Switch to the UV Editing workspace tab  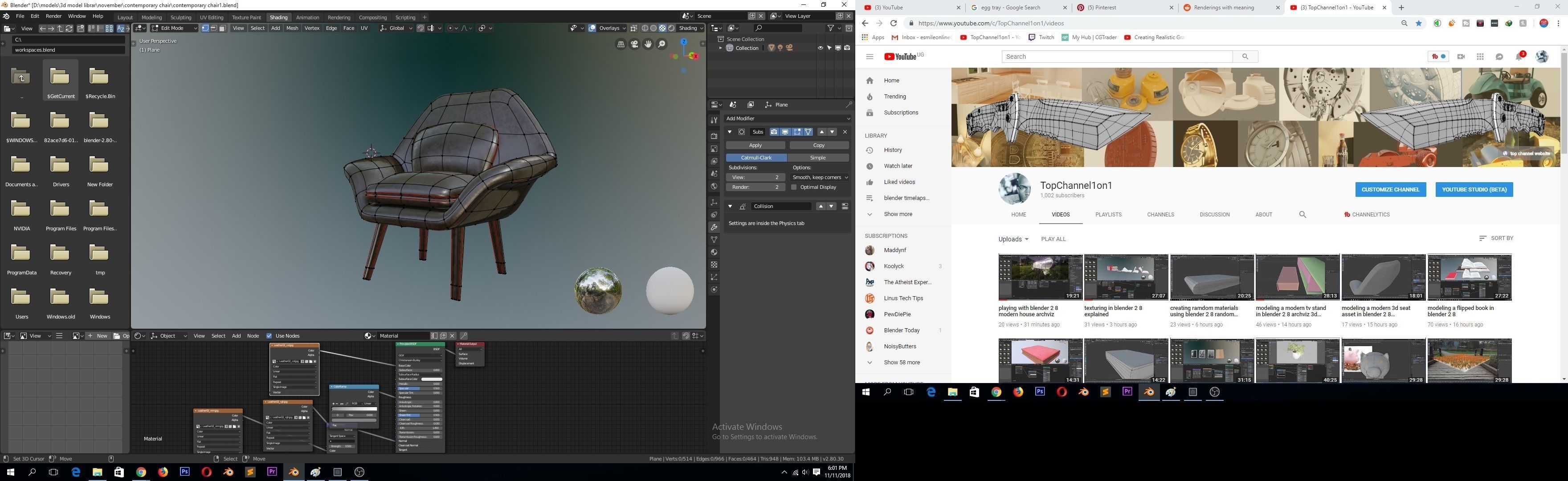(x=211, y=18)
